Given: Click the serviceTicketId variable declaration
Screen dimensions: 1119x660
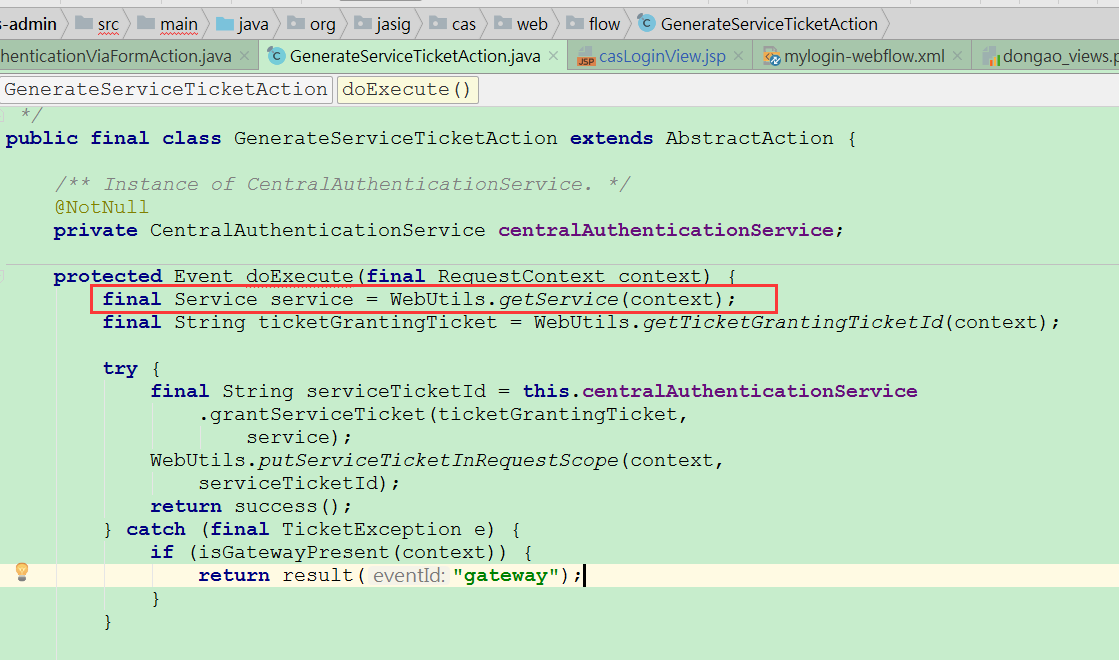Looking at the screenshot, I should (x=396, y=392).
